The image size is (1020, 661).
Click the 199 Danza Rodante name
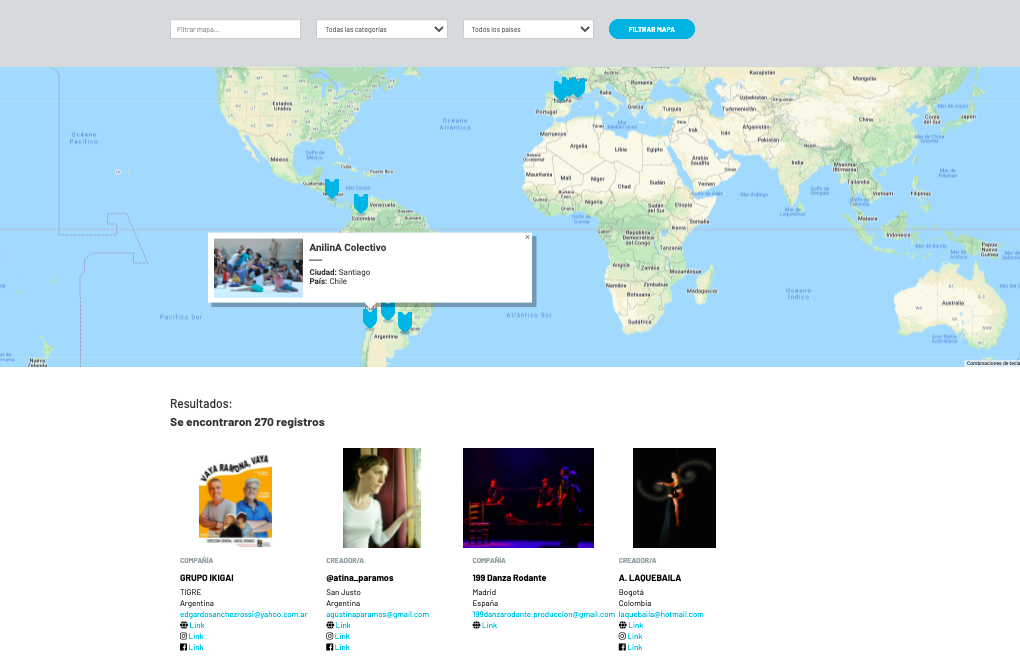click(x=509, y=578)
